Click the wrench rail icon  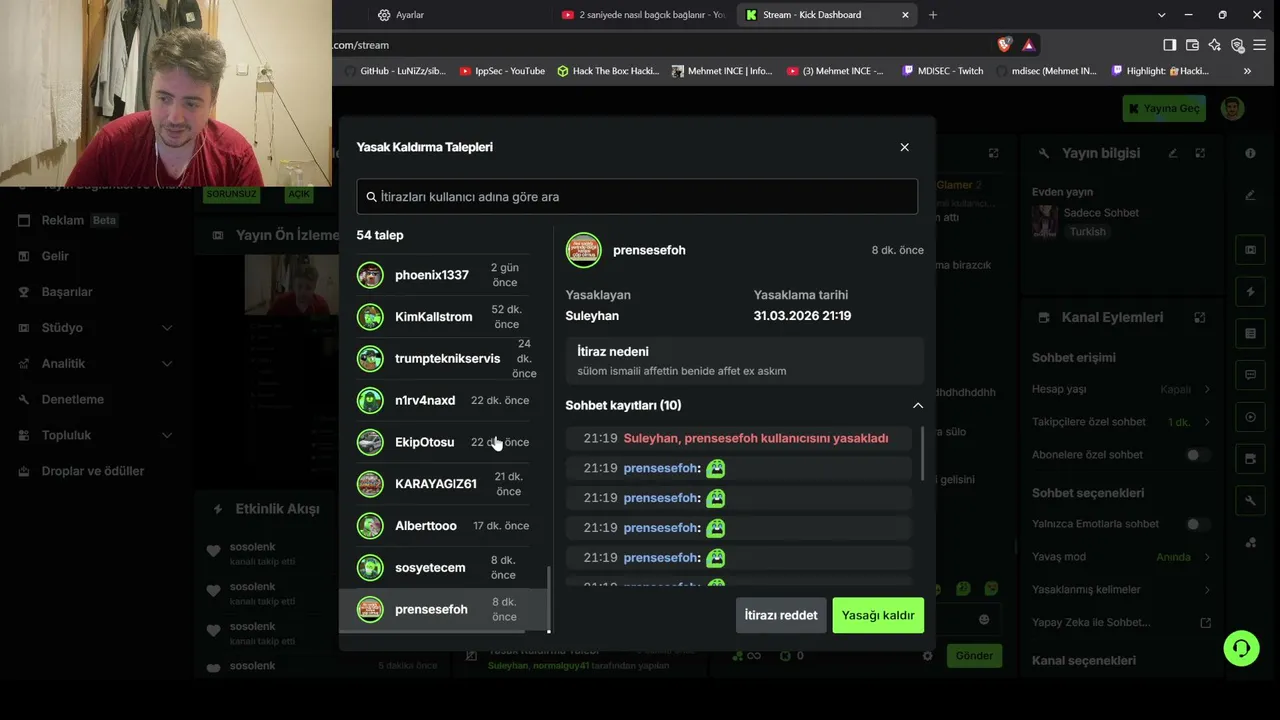[x=1250, y=500]
